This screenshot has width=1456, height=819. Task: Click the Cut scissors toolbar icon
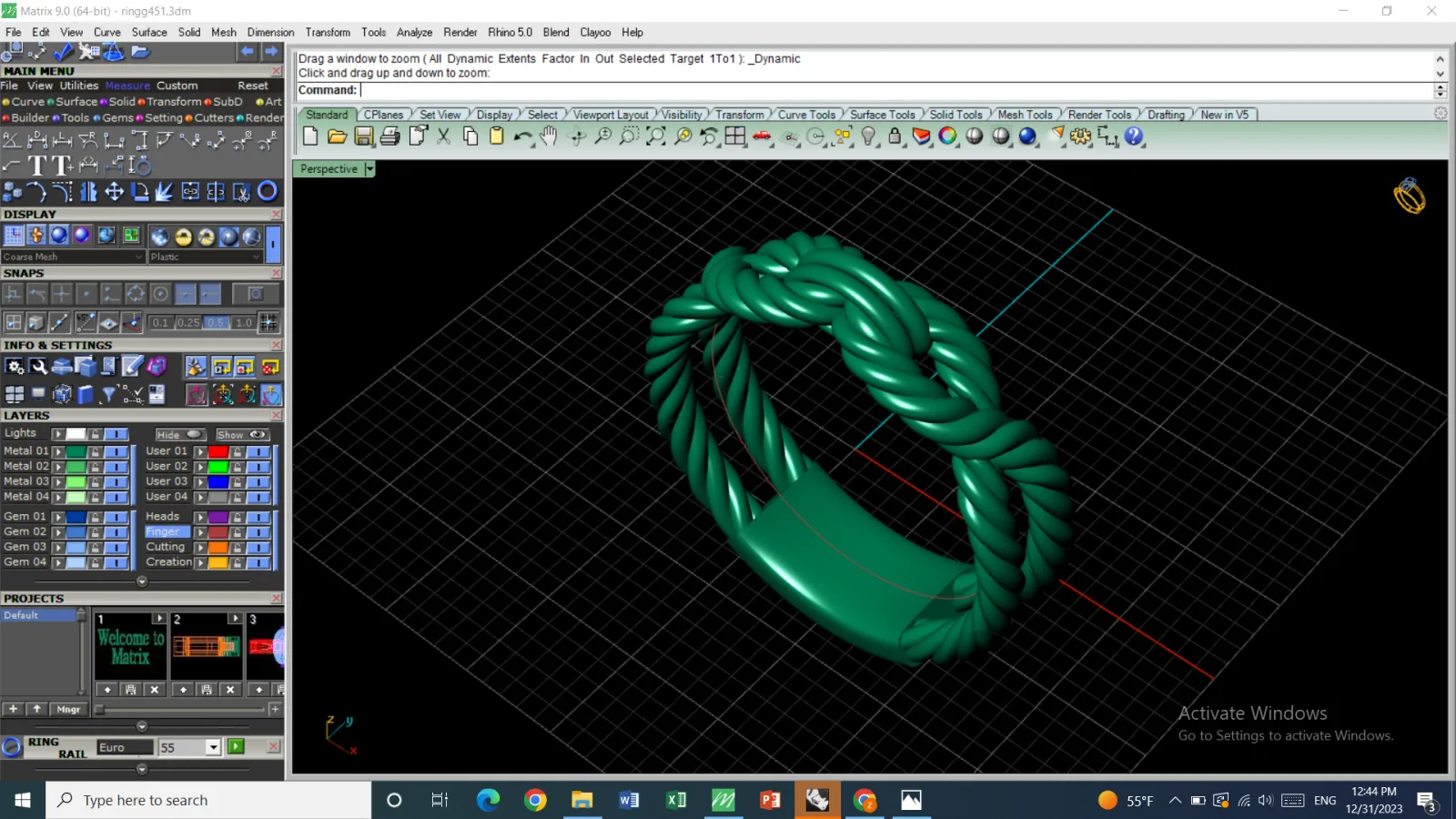444,136
